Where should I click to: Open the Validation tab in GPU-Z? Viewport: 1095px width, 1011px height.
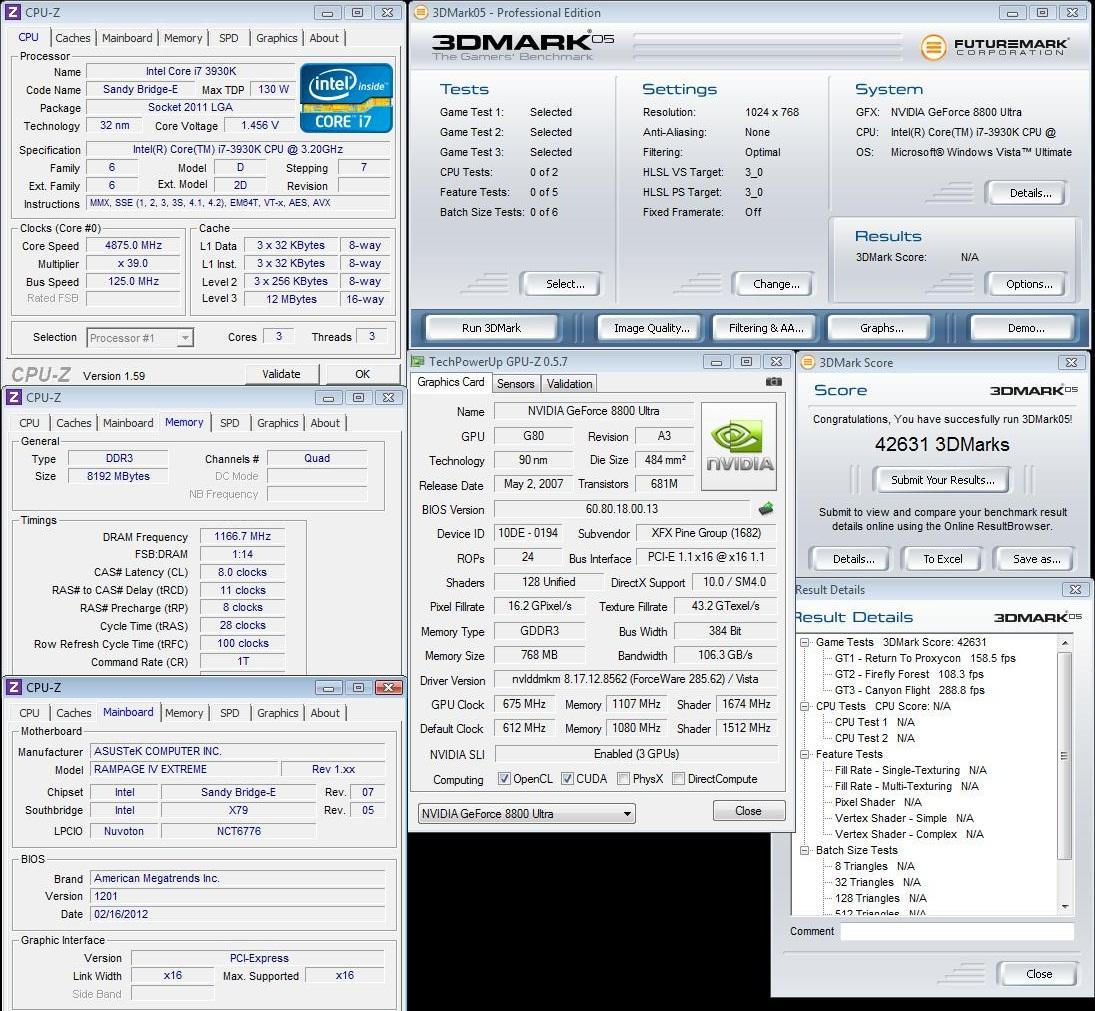(x=569, y=384)
